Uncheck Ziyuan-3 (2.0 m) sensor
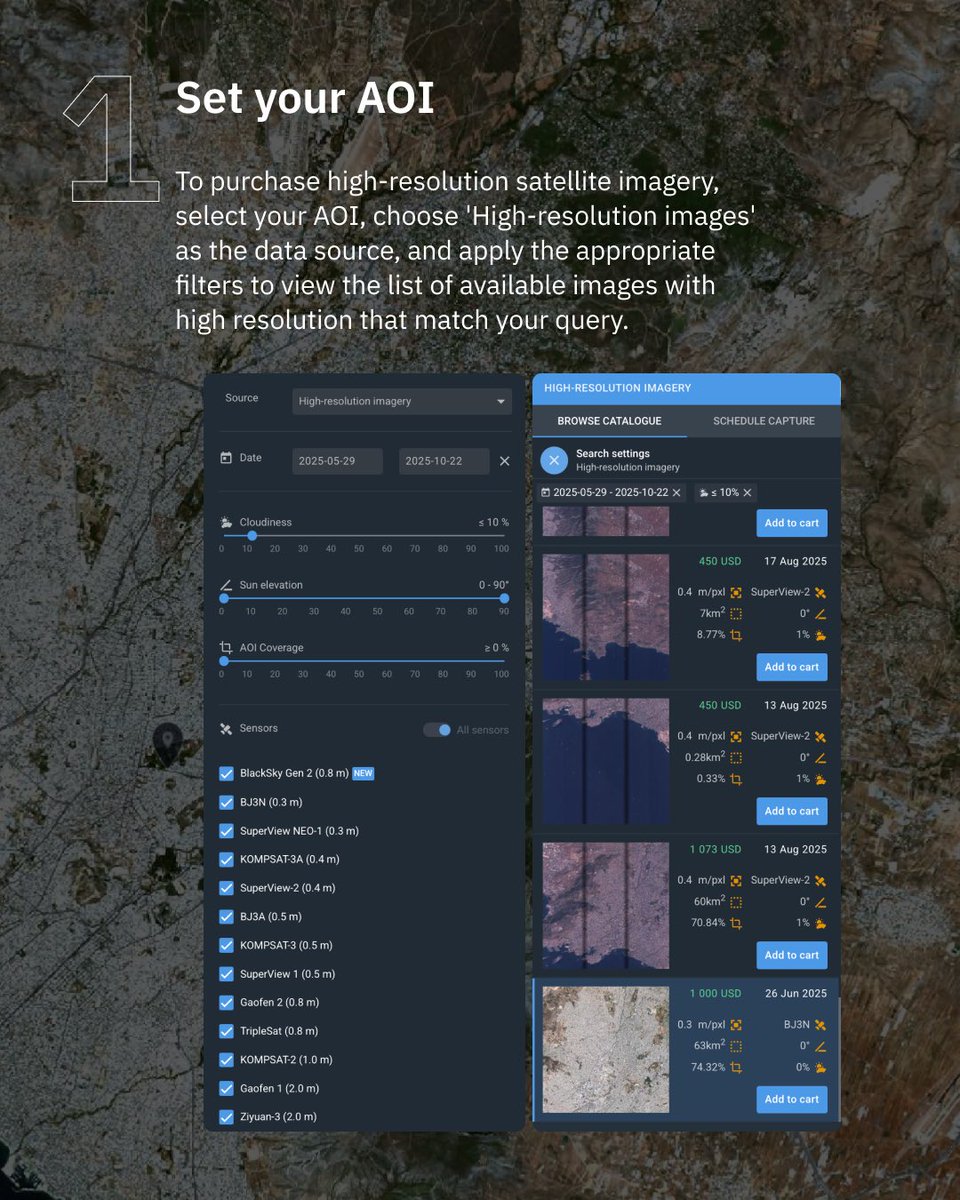Viewport: 960px width, 1200px height. coord(226,1117)
